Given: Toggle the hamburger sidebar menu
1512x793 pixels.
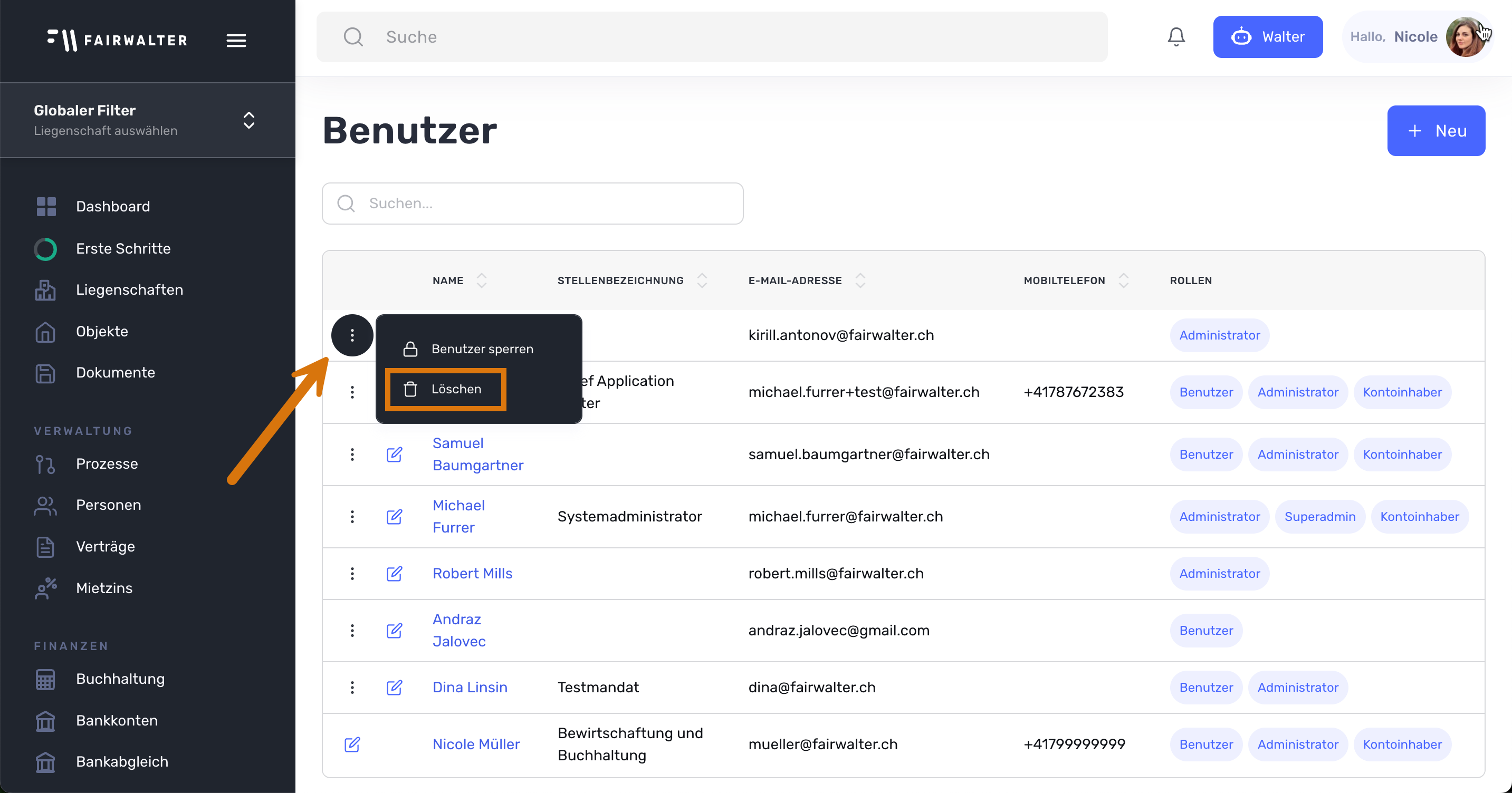Looking at the screenshot, I should point(236,41).
